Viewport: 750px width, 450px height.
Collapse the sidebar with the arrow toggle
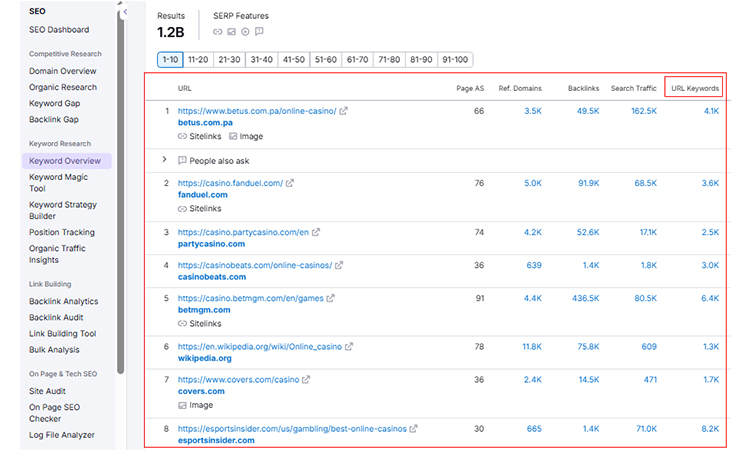(x=125, y=11)
